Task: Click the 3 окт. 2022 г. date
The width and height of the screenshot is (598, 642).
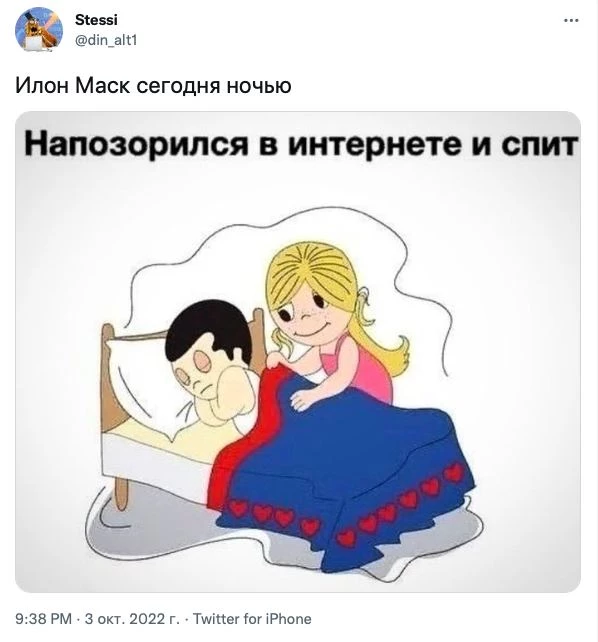Action: (x=132, y=618)
